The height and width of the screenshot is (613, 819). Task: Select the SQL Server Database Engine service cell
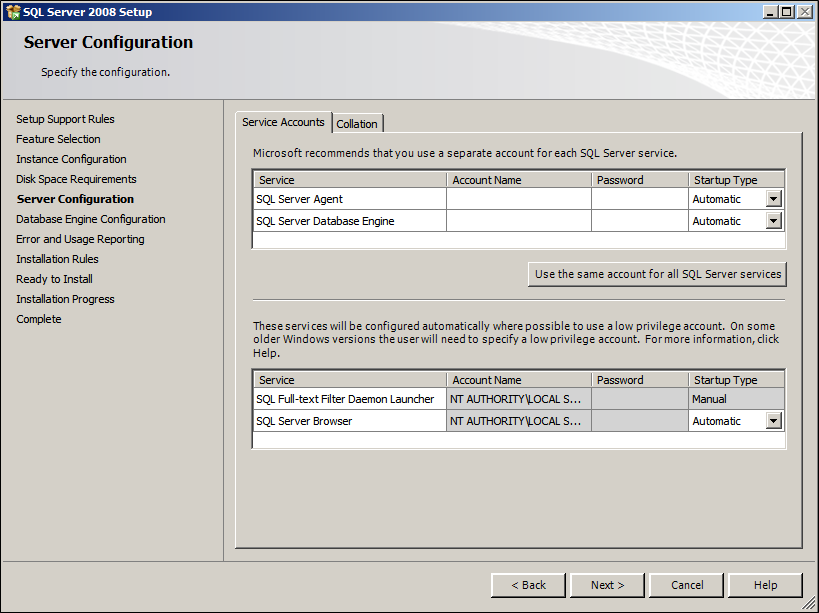tap(350, 221)
